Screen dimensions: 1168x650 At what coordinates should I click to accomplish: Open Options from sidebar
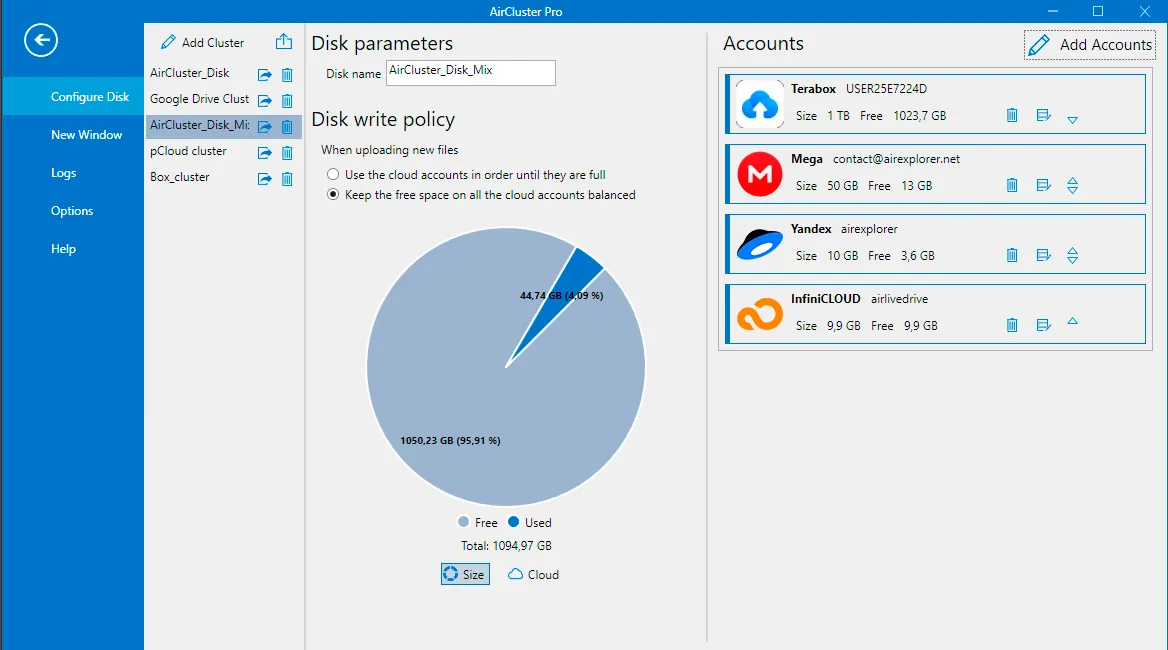[73, 211]
